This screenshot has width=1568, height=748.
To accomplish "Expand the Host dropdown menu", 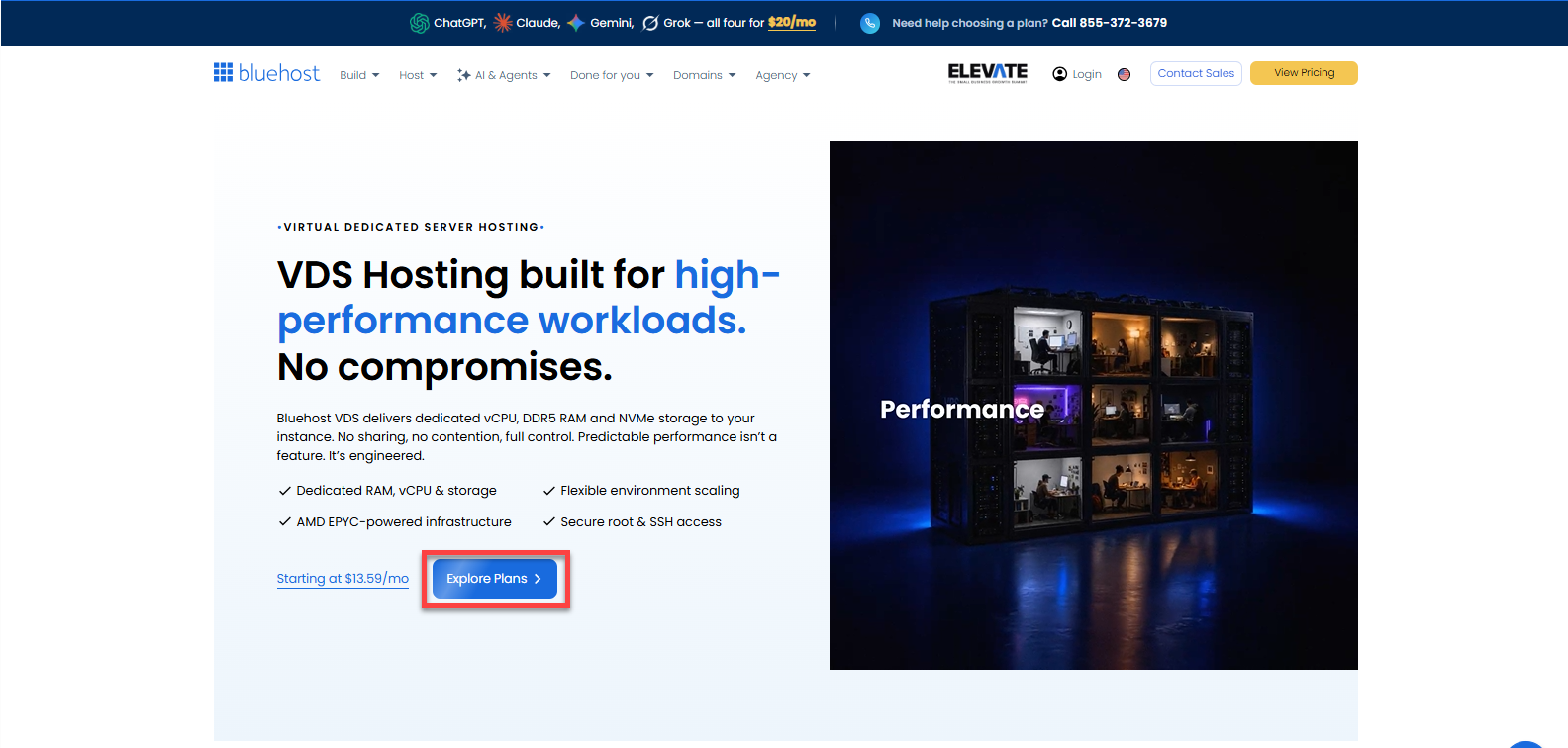I will tap(418, 75).
